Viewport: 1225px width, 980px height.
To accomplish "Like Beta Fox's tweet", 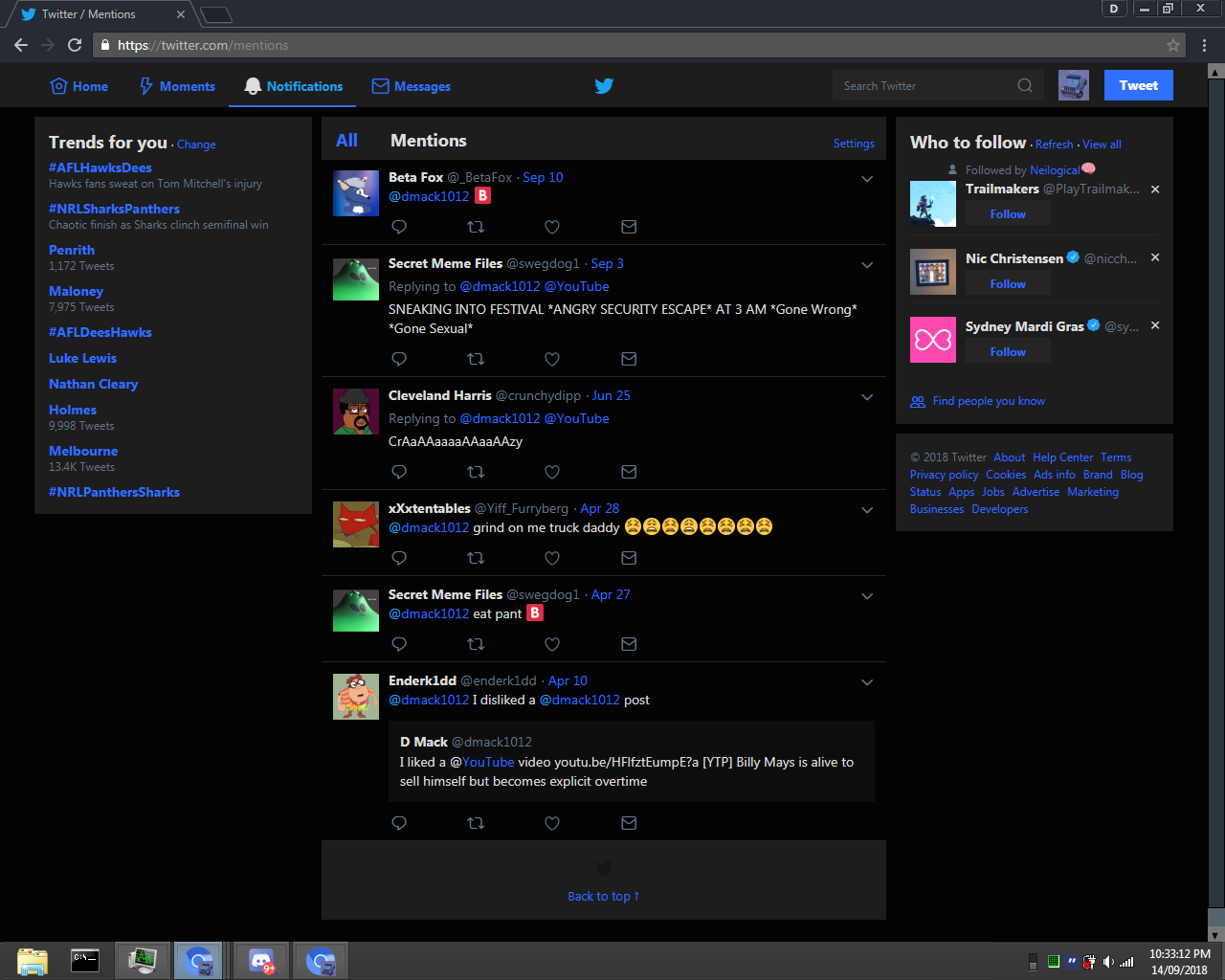I will click(552, 227).
